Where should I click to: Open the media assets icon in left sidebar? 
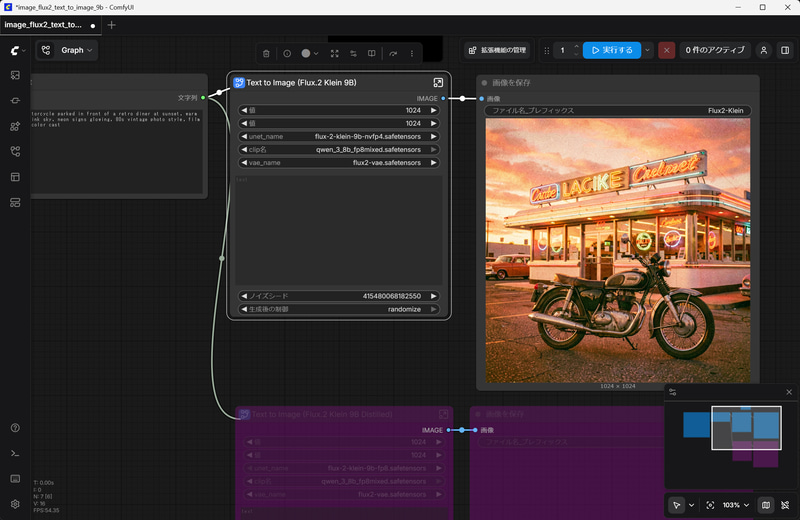[x=15, y=75]
